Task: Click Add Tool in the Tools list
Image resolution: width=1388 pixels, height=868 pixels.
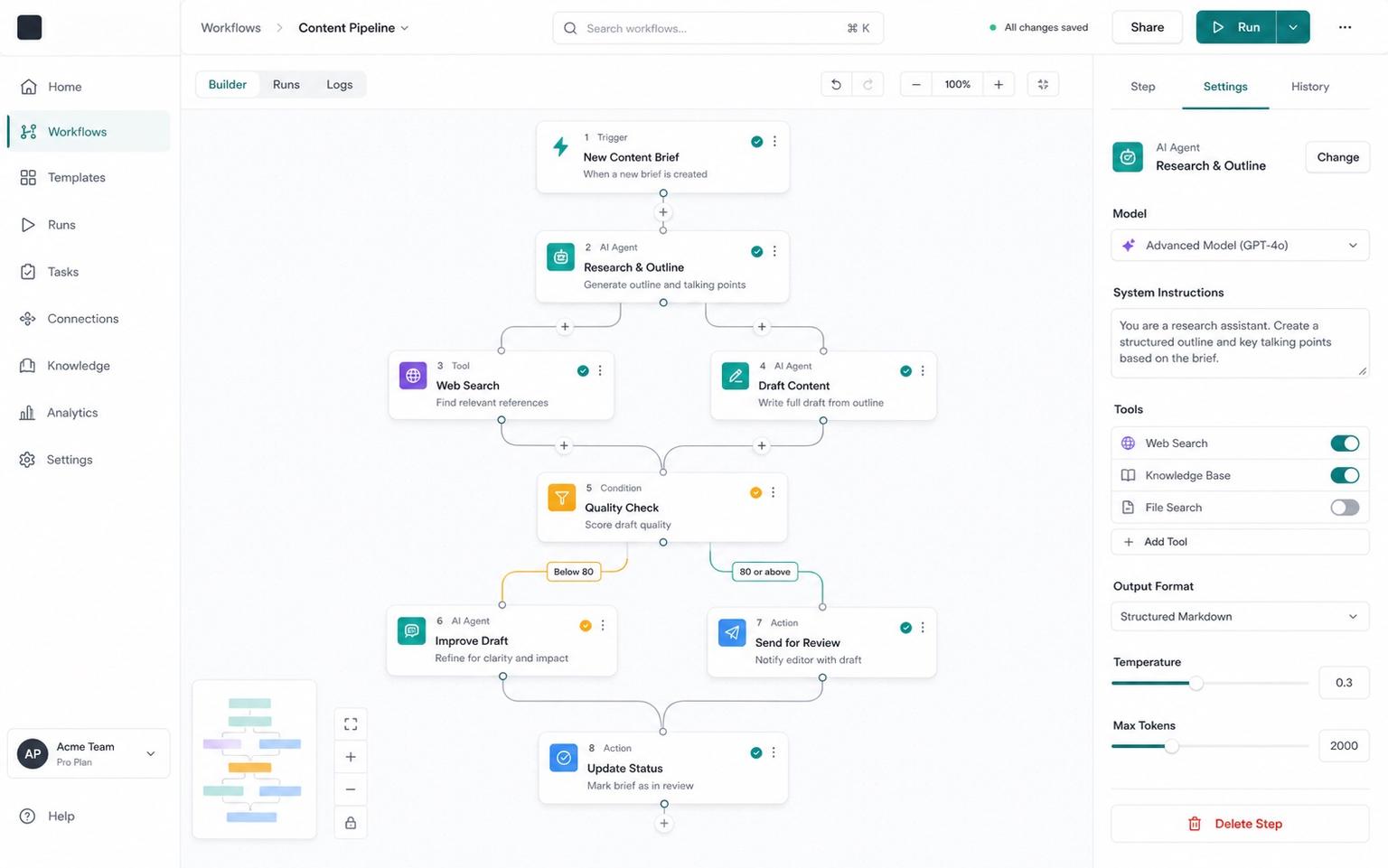Action: pyautogui.click(x=1240, y=542)
